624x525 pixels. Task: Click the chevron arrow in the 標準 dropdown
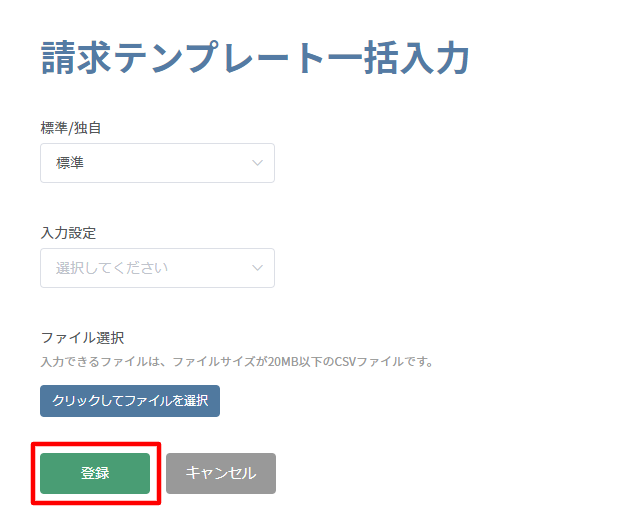pos(257,163)
